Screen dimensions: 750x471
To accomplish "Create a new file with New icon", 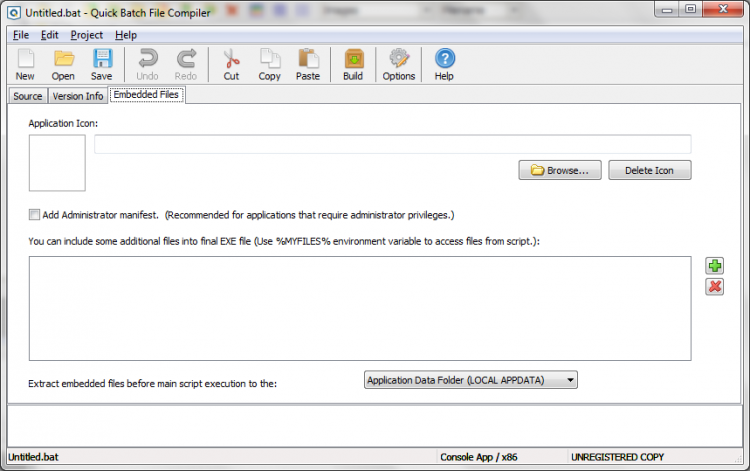I will click(25, 64).
